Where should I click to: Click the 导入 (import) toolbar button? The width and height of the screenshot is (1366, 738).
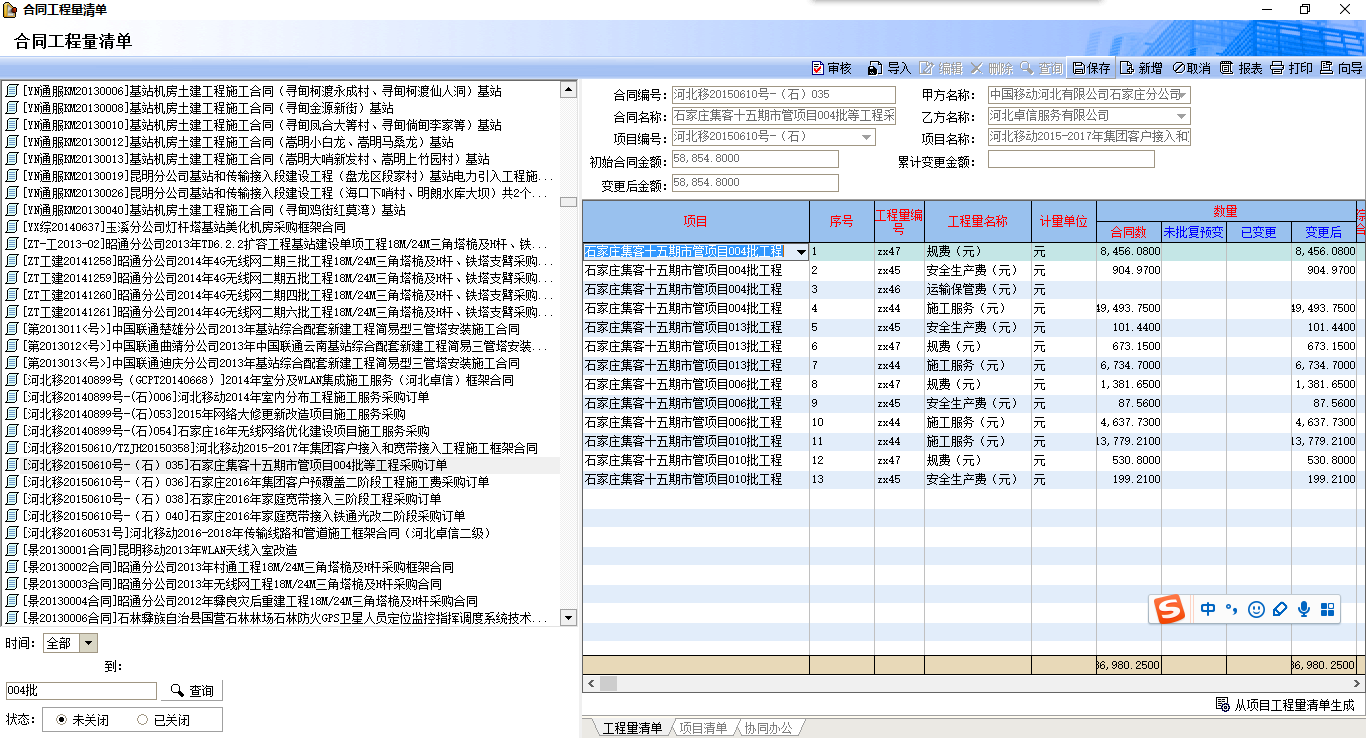[x=889, y=68]
